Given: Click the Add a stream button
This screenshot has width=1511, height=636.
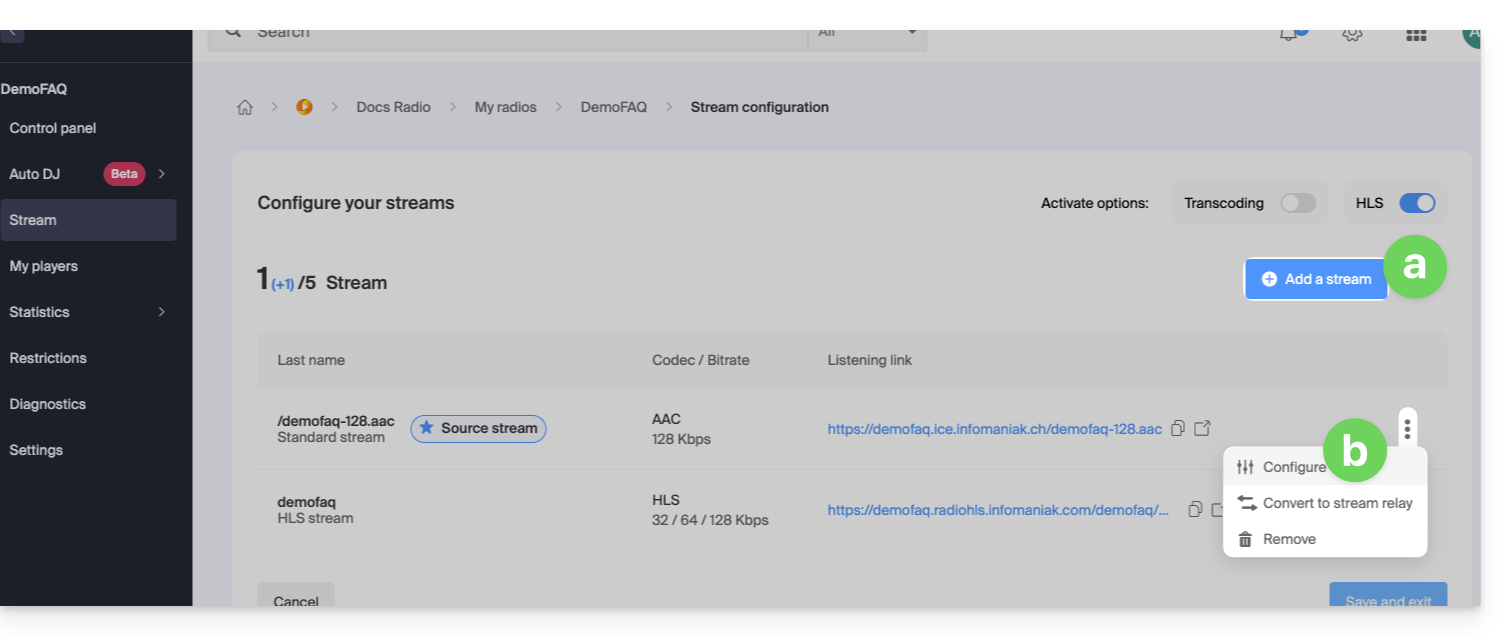Looking at the screenshot, I should [1316, 279].
